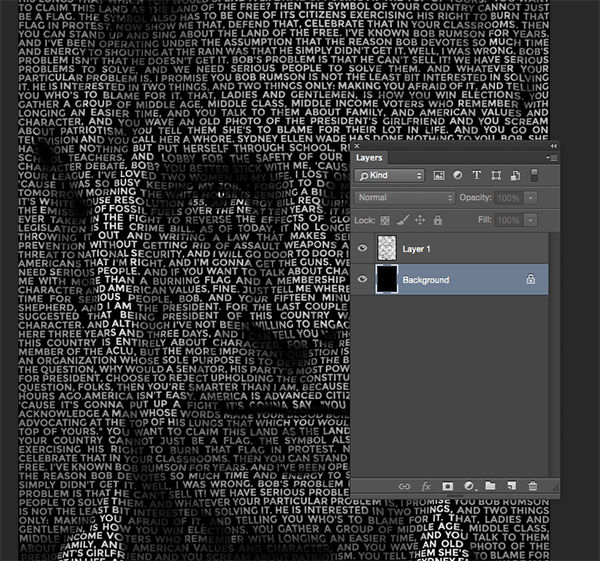Add a layer mask
This screenshot has width=600, height=561.
point(446,485)
